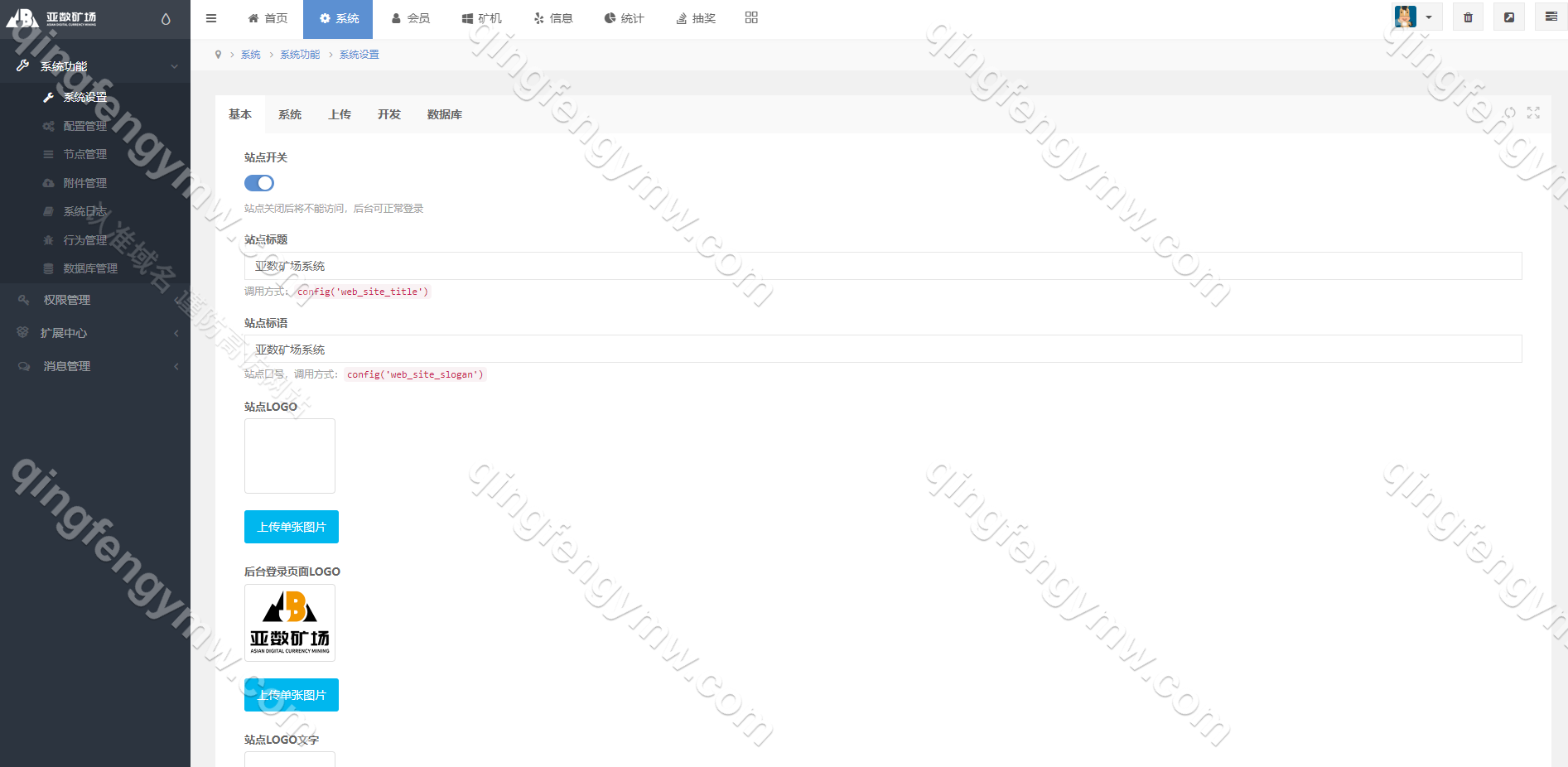1568x767 pixels.
Task: Go to 首页 in top navigation
Action: [268, 18]
